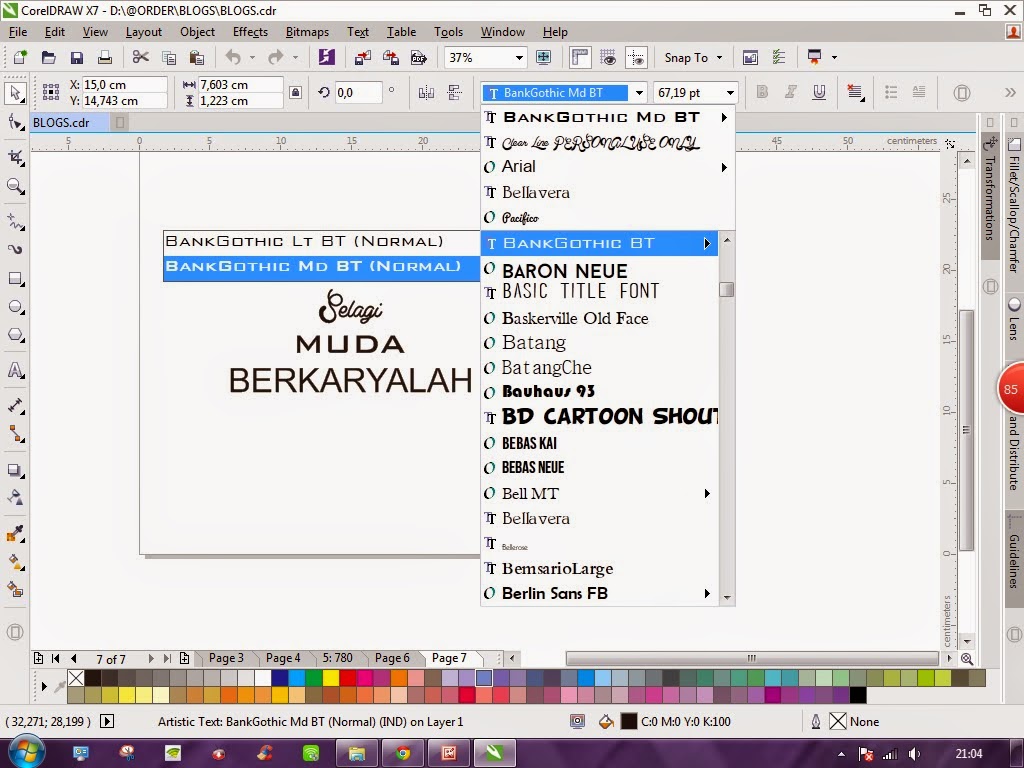Image resolution: width=1024 pixels, height=768 pixels.
Task: Select the Ellipse tool
Action: tap(14, 307)
